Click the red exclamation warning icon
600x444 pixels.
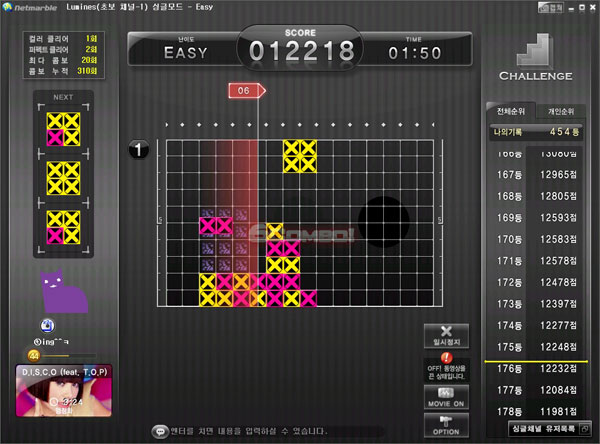(447, 357)
